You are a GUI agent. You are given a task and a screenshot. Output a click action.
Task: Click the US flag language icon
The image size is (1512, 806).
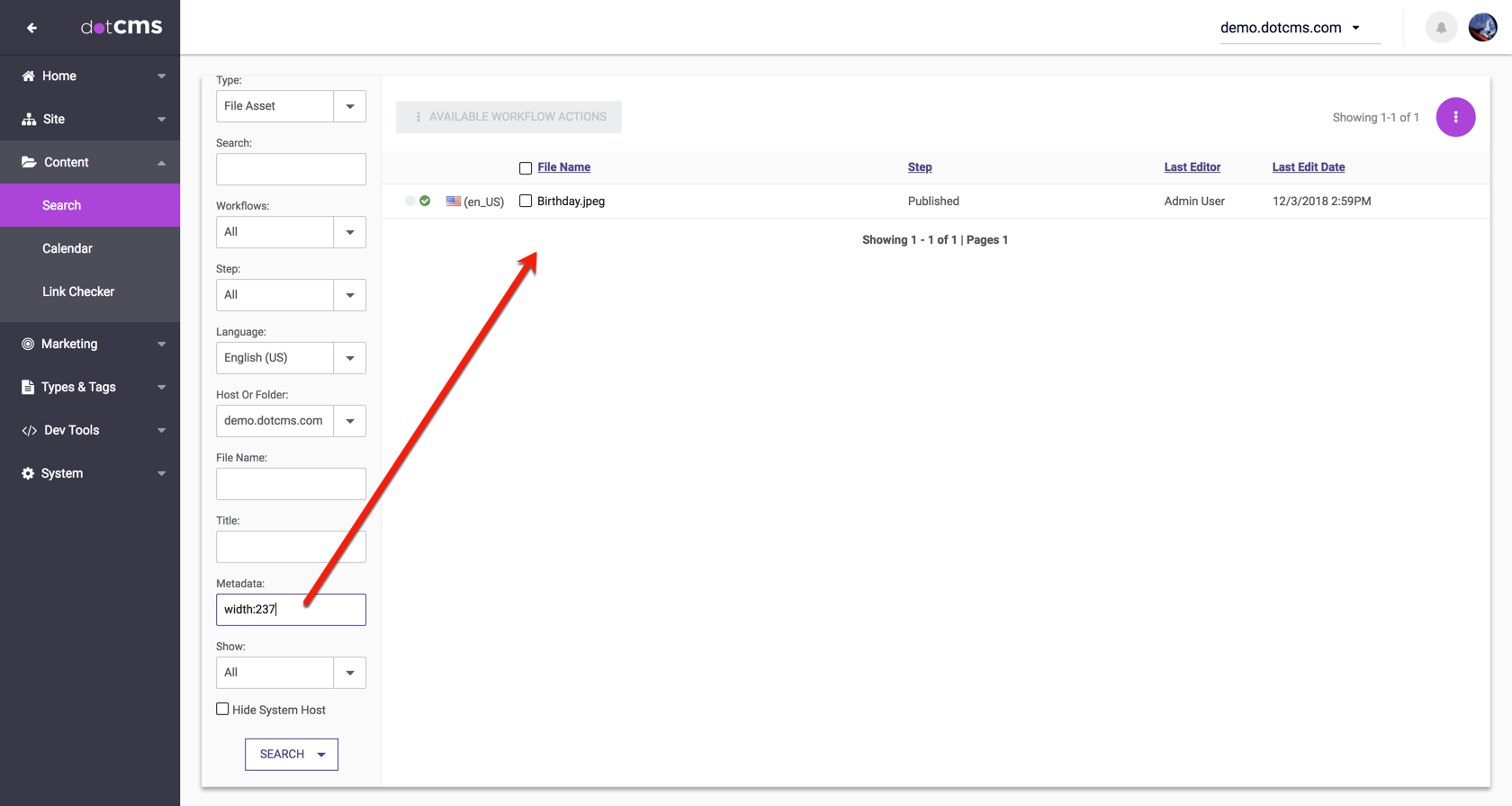pyautogui.click(x=454, y=201)
